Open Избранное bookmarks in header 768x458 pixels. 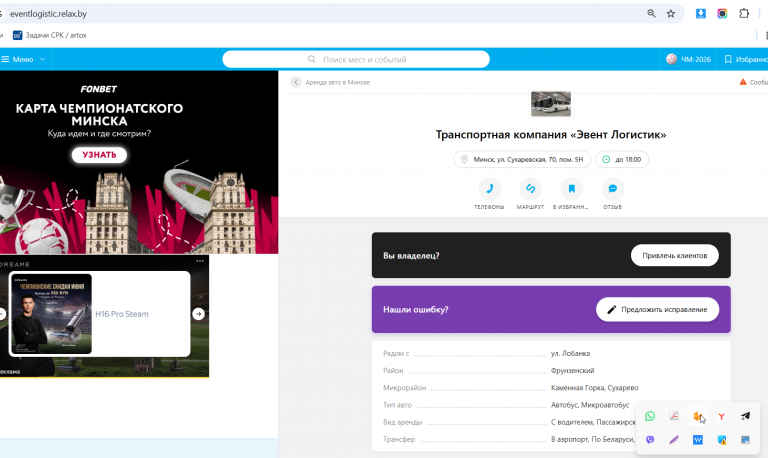click(x=745, y=59)
